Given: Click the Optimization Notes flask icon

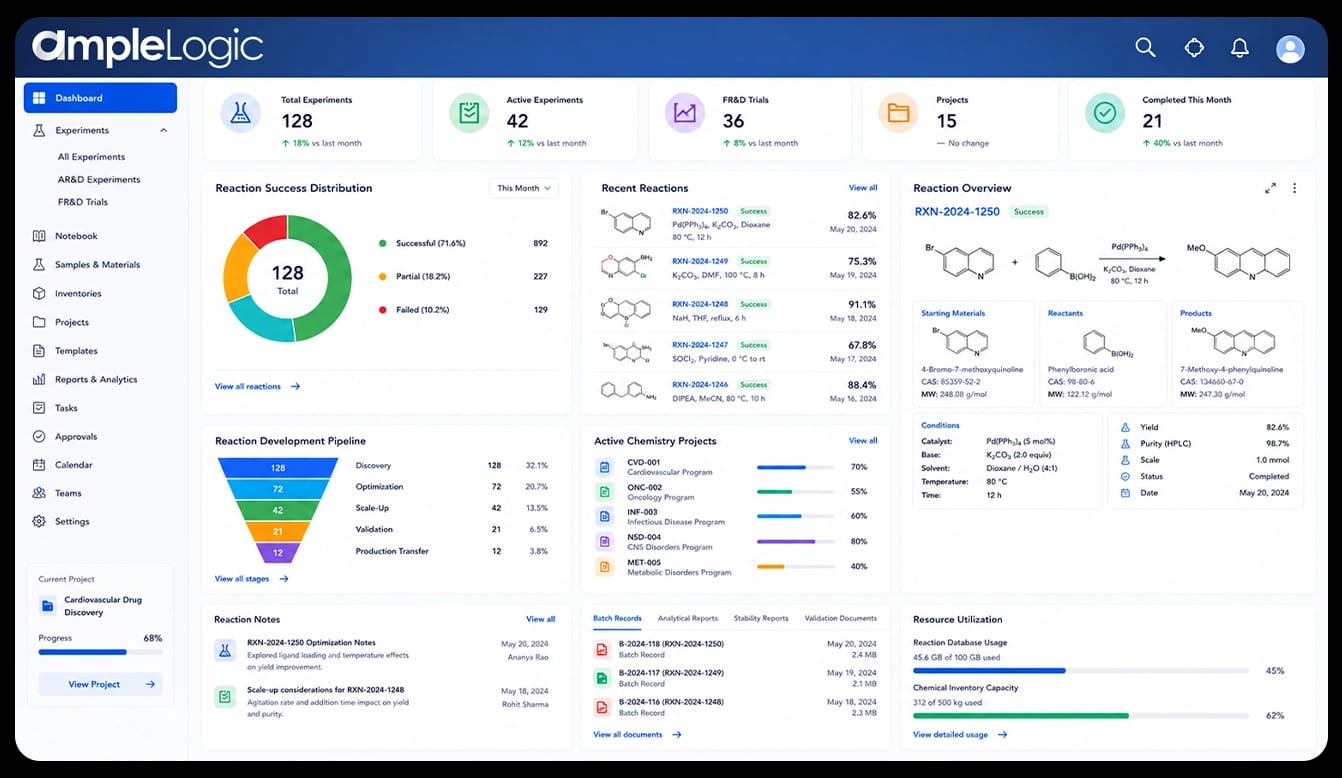Looking at the screenshot, I should 225,650.
